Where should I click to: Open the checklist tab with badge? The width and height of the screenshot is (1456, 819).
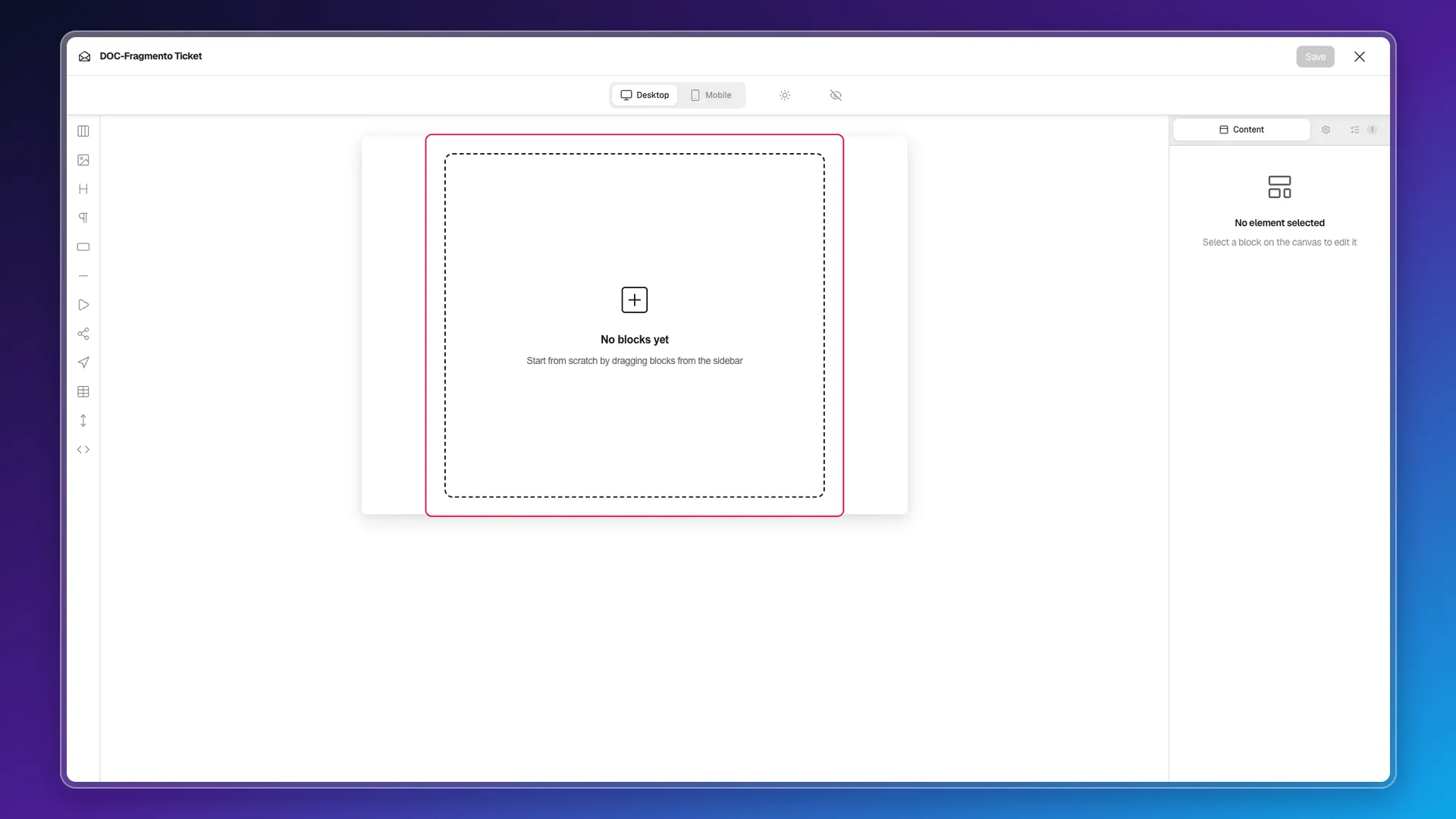[x=1363, y=130]
